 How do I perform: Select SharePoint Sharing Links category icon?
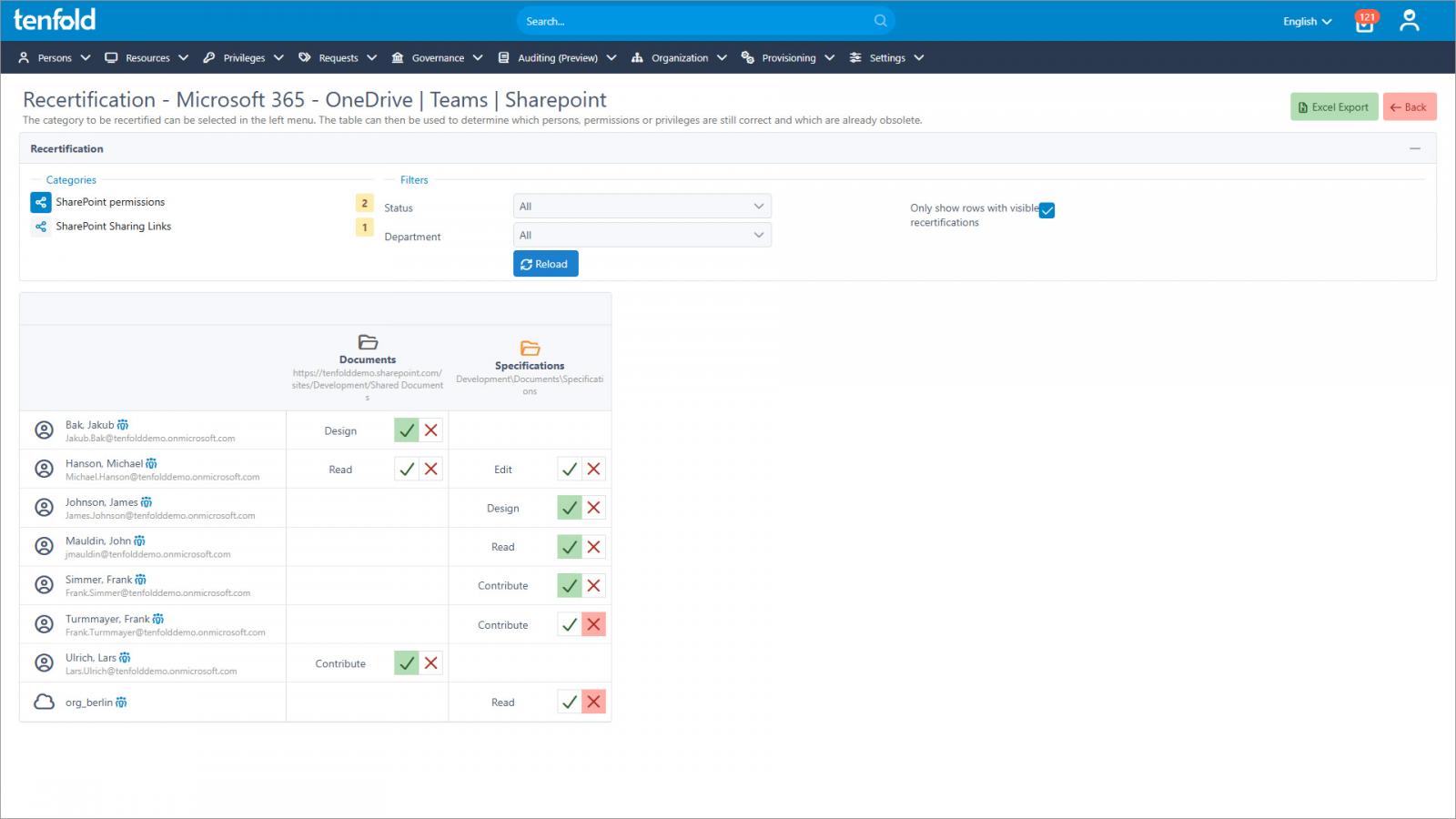[41, 227]
